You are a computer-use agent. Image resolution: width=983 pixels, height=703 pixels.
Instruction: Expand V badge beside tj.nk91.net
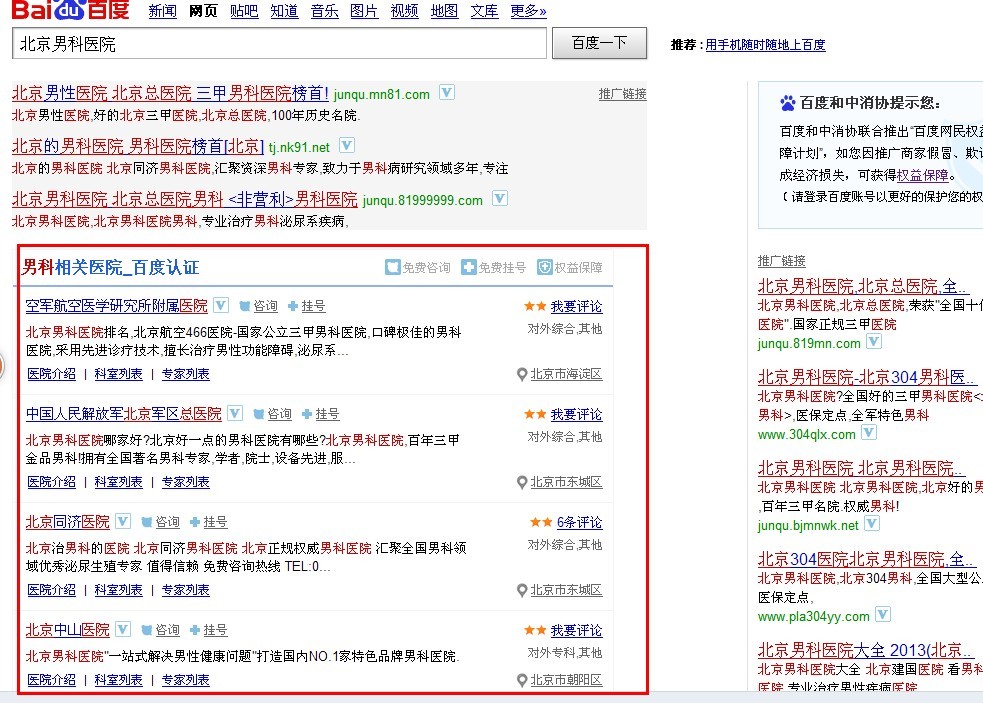[347, 145]
